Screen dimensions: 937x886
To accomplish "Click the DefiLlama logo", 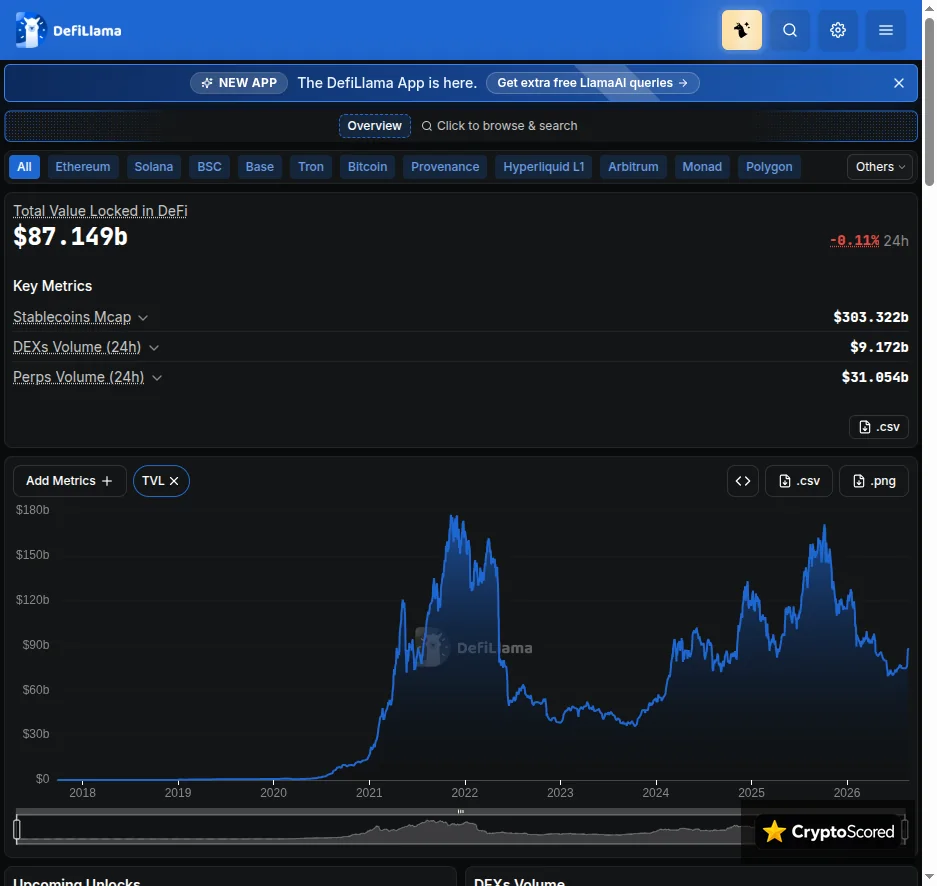I will tap(68, 30).
